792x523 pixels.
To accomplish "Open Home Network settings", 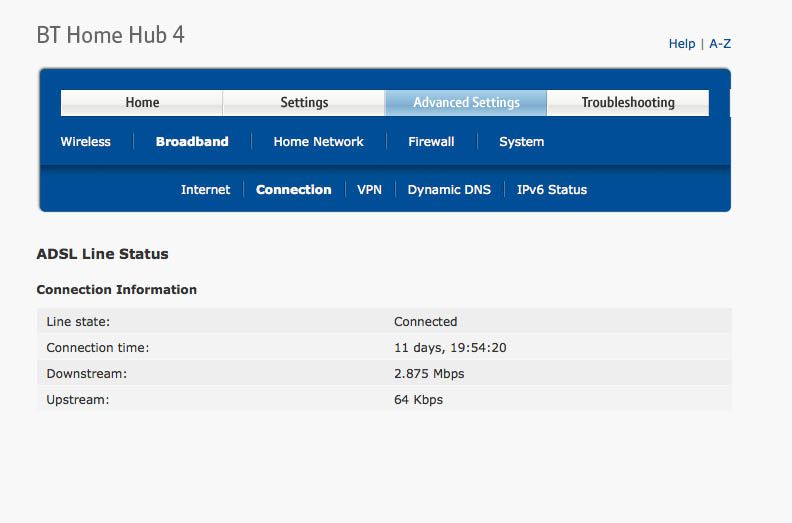I will tap(318, 141).
